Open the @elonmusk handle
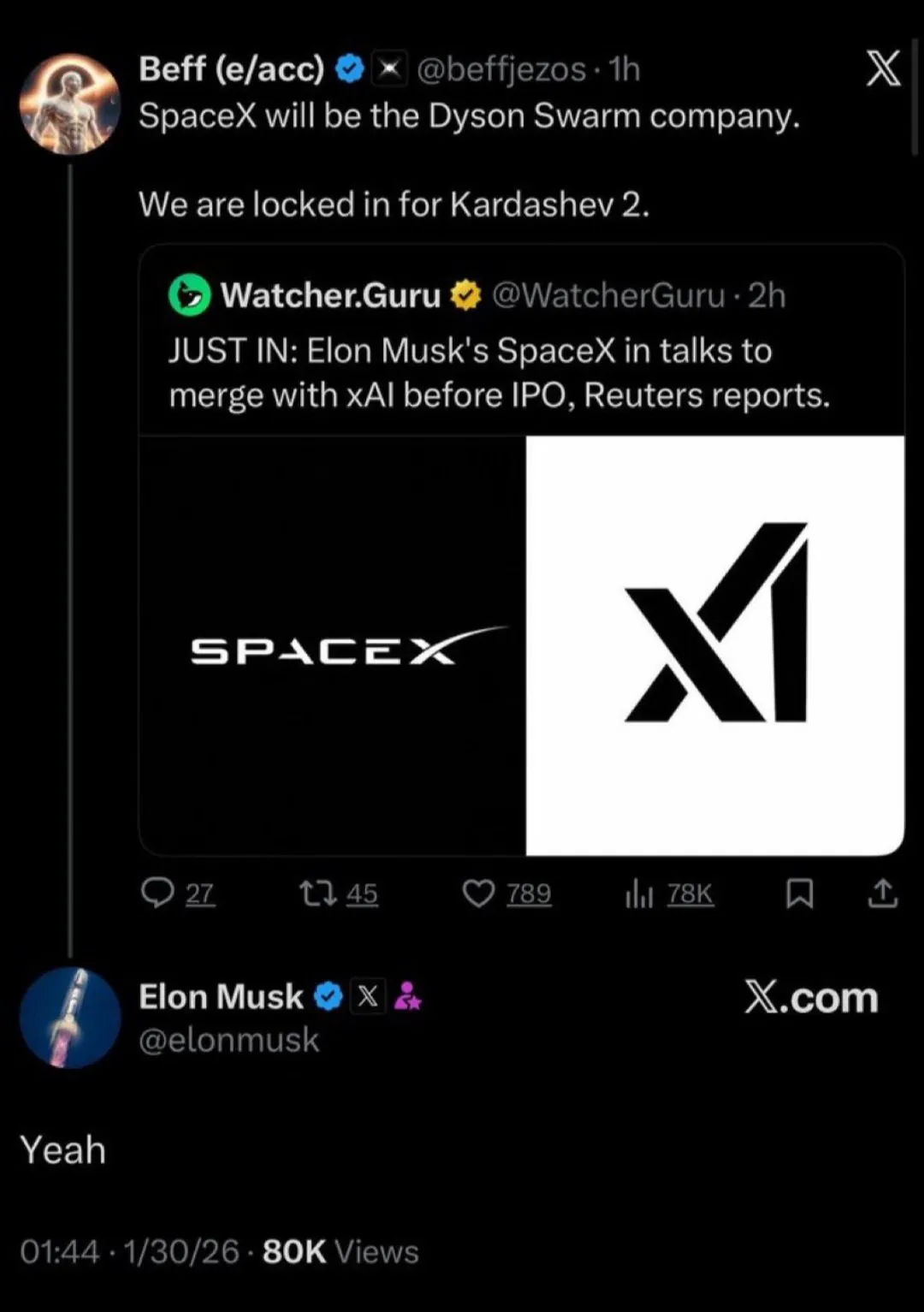Image resolution: width=924 pixels, height=1312 pixels. pyautogui.click(x=228, y=1041)
